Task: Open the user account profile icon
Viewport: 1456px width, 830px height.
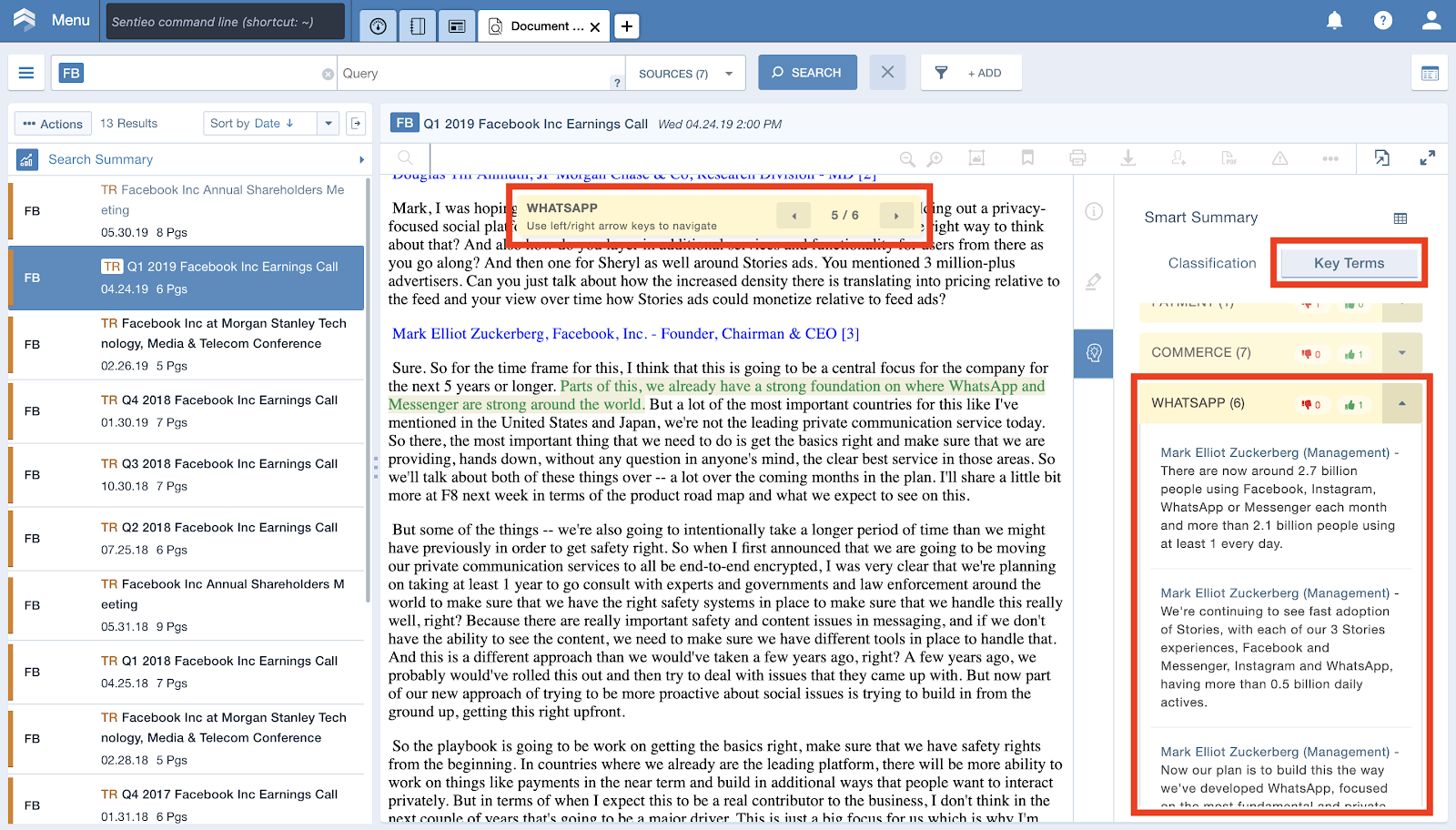Action: pyautogui.click(x=1431, y=20)
